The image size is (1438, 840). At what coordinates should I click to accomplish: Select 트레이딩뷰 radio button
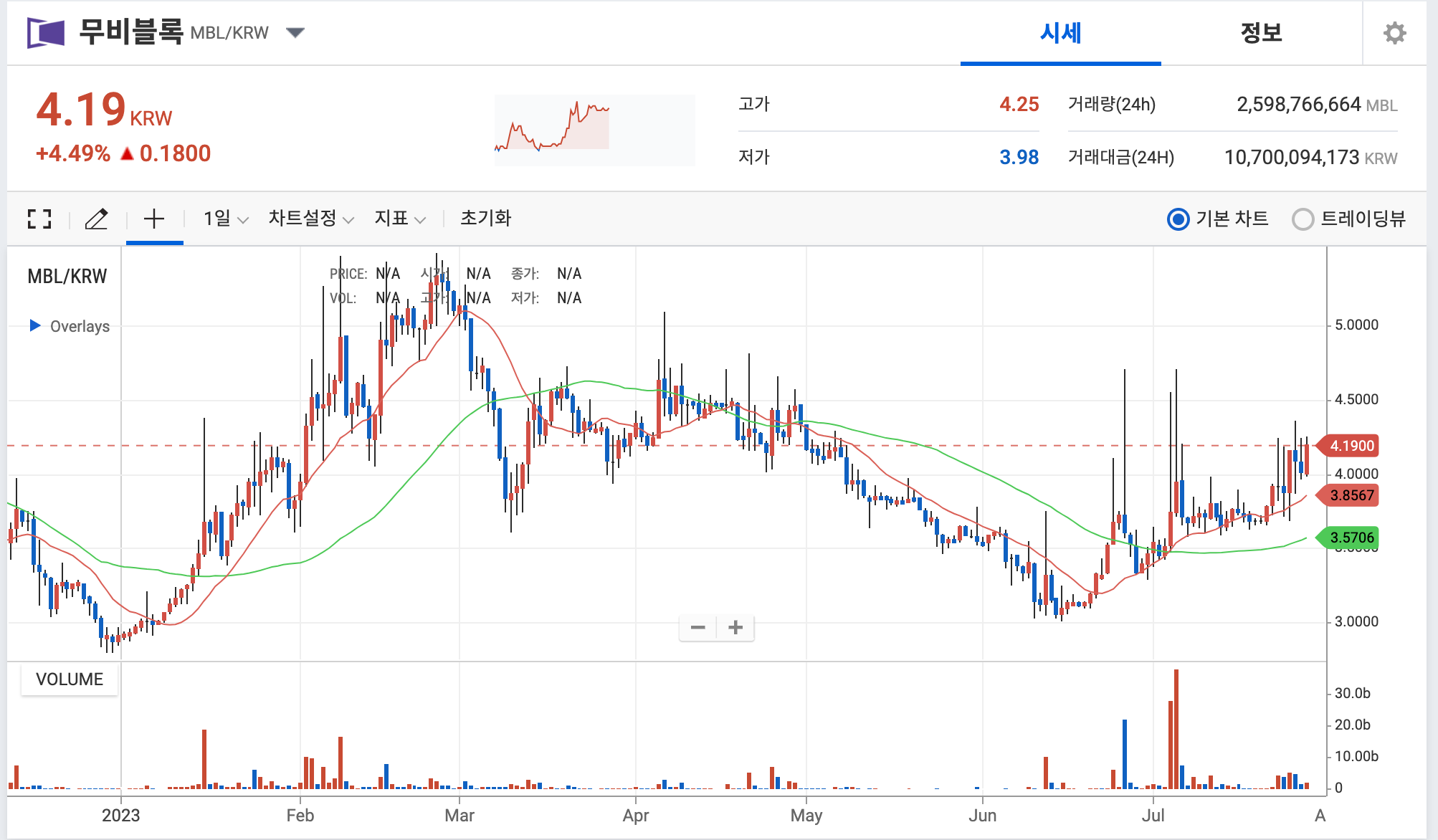coord(1303,219)
